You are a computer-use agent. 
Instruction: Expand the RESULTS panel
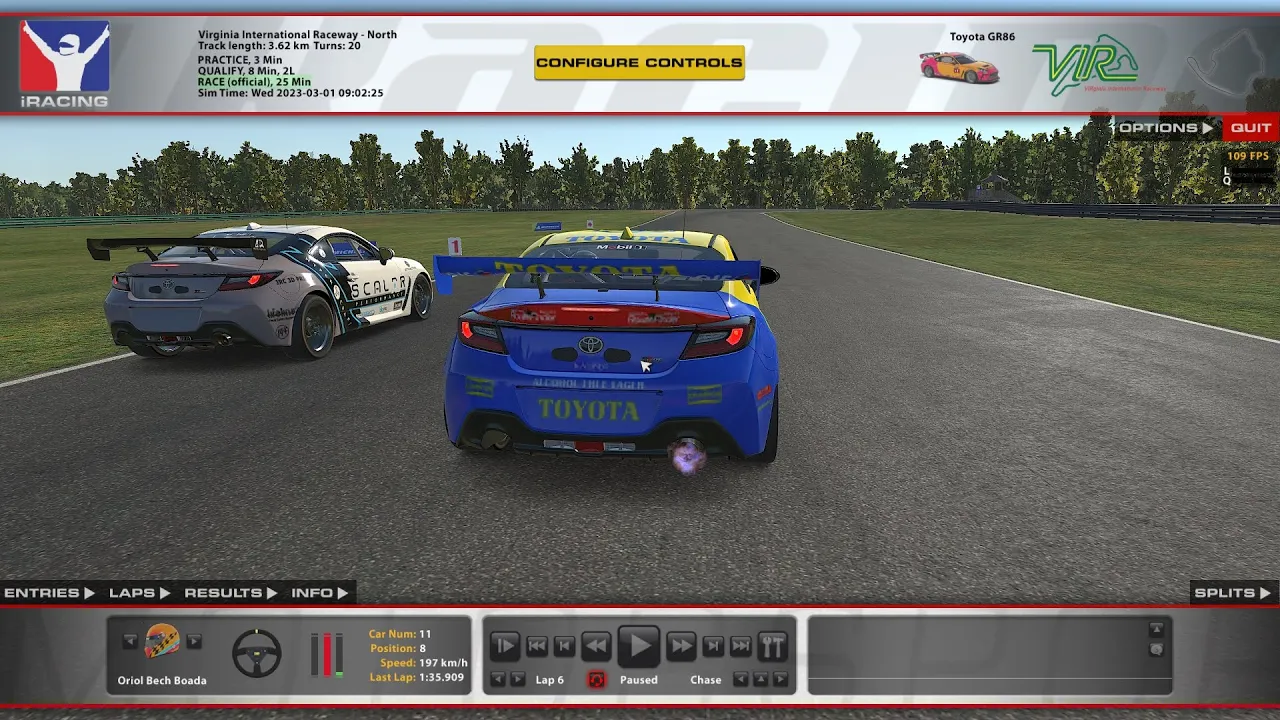point(230,593)
